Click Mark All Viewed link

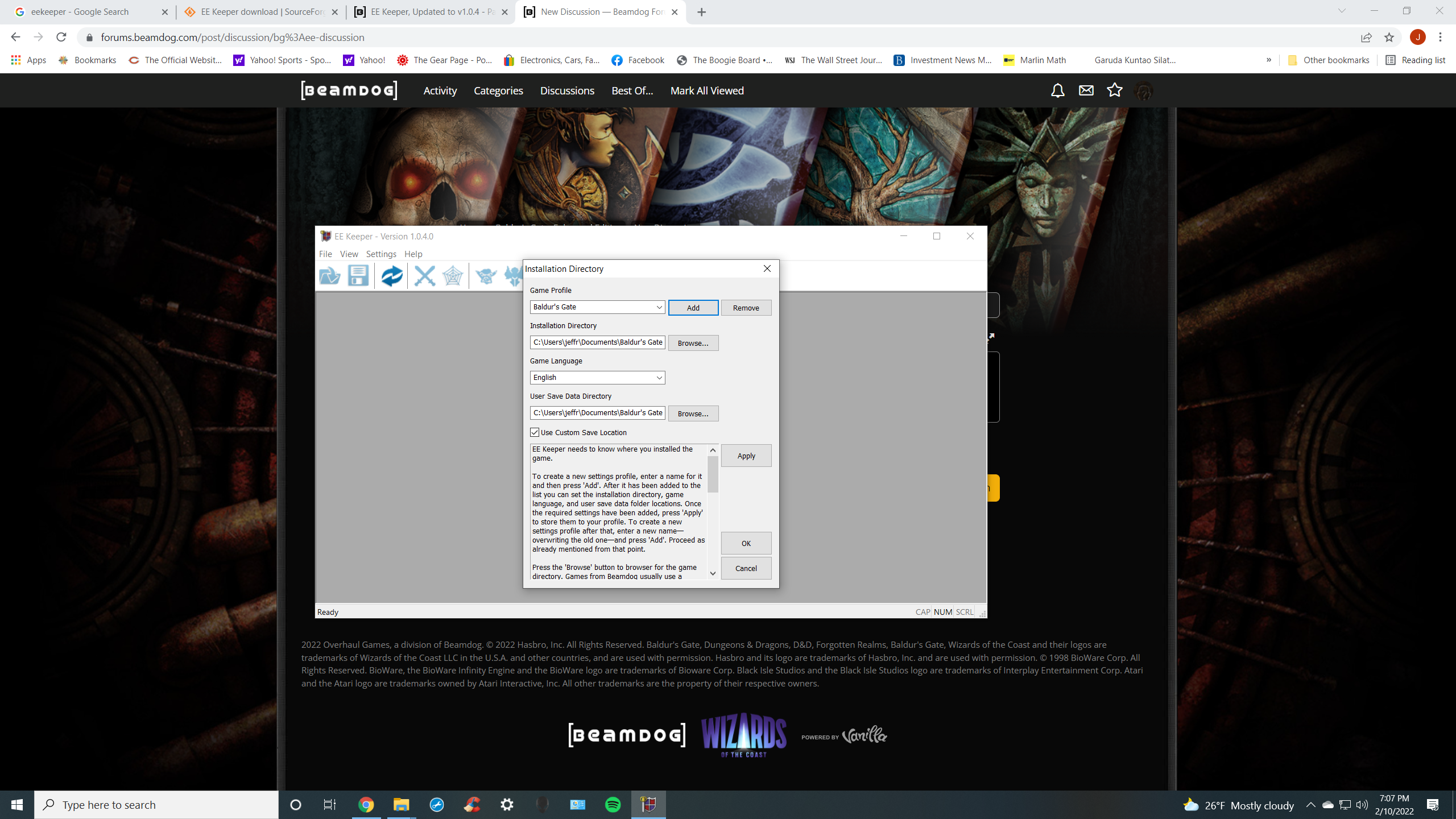707,91
